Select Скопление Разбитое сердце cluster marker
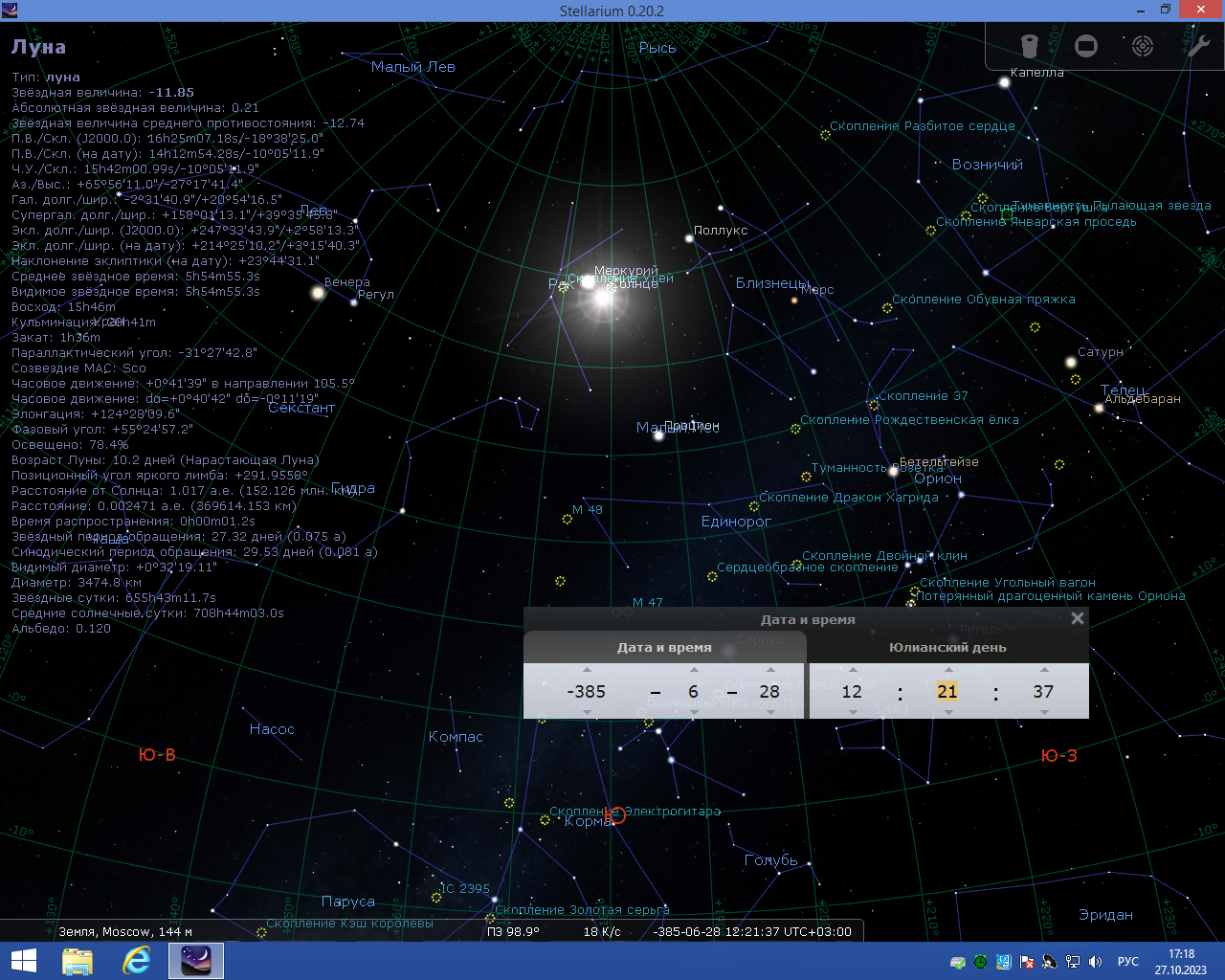This screenshot has height=980, width=1225. tap(825, 135)
